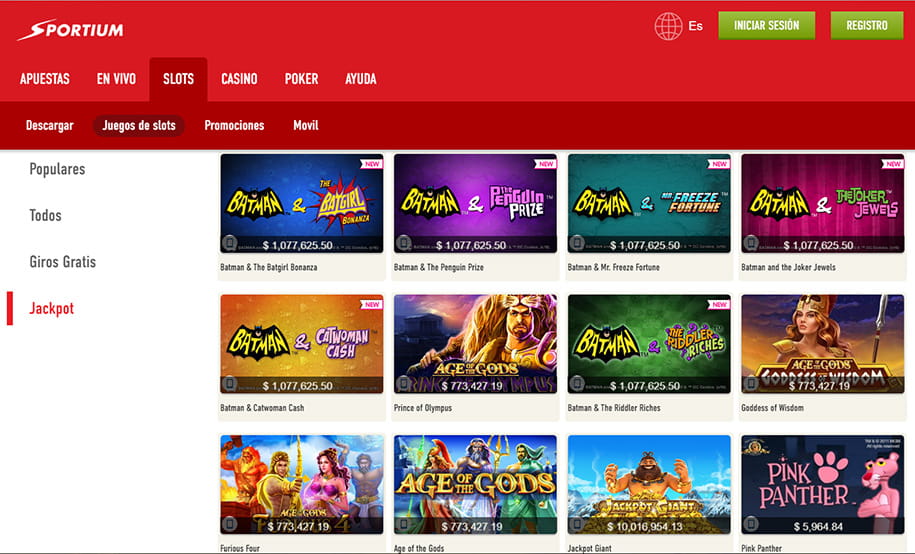915x554 pixels.
Task: Click the NEW badge on Batgirl Bonanza
Action: coord(372,164)
